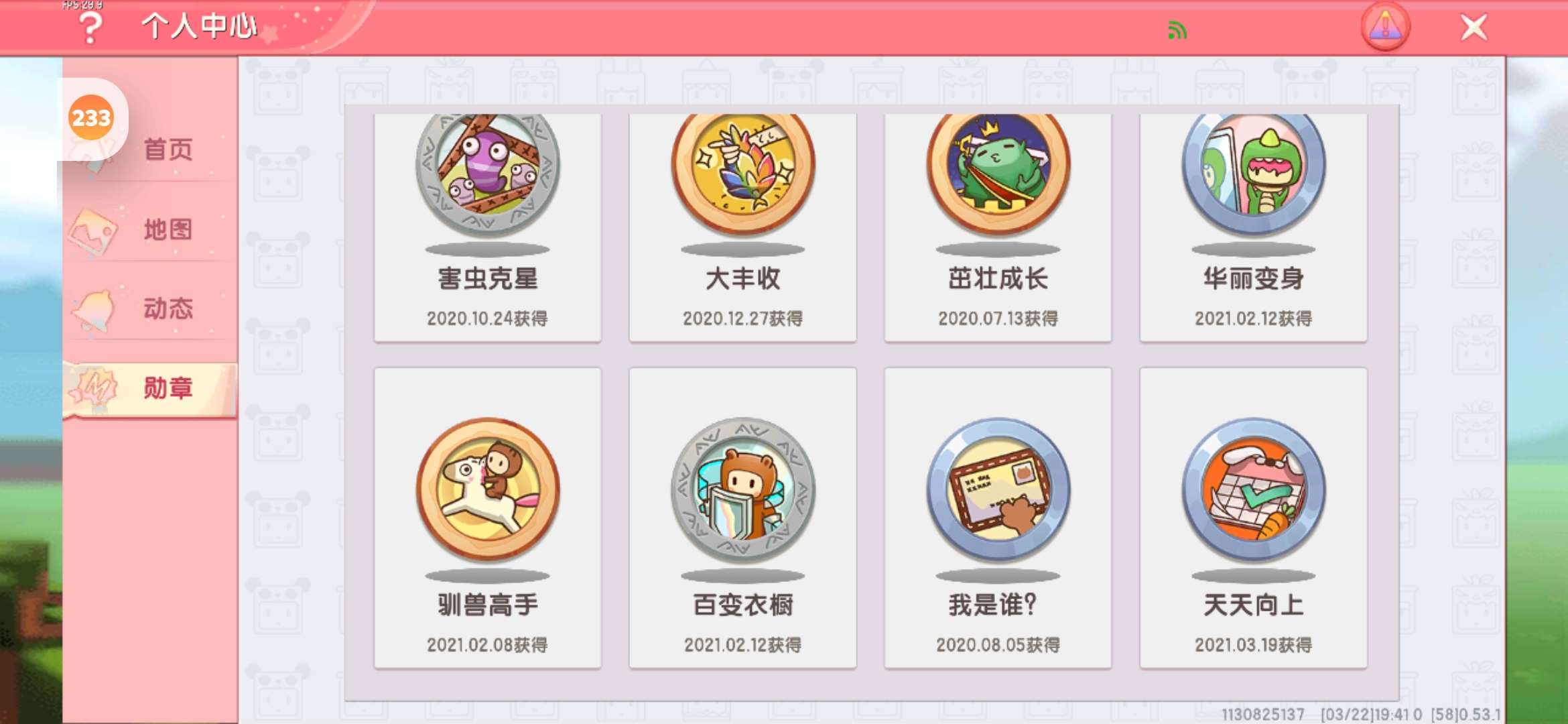The width and height of the screenshot is (1568, 724).
Task: Open the 百变衣橱 wardrobe medal
Action: click(742, 518)
